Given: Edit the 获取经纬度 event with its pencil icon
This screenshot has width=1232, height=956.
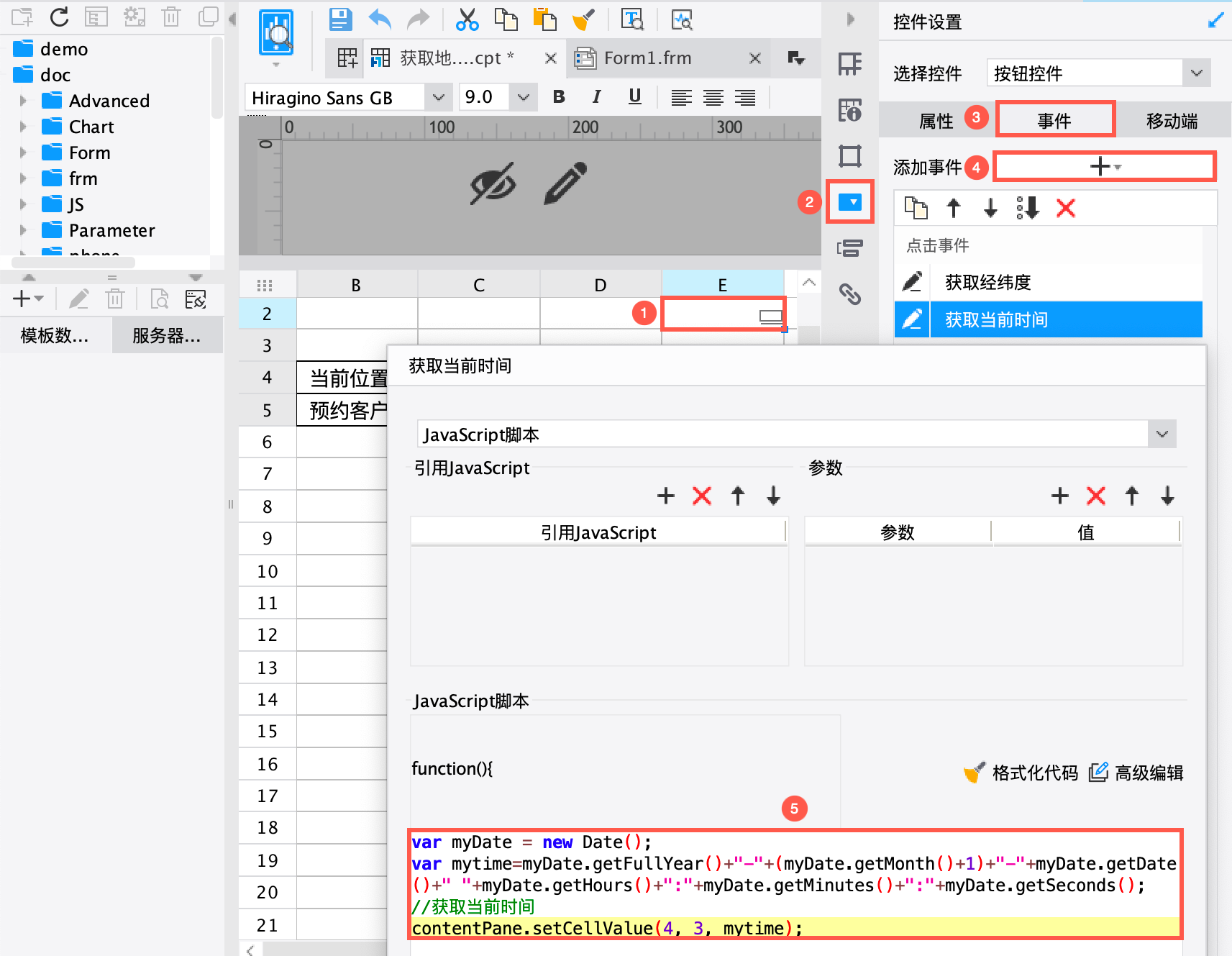Looking at the screenshot, I should (x=912, y=281).
